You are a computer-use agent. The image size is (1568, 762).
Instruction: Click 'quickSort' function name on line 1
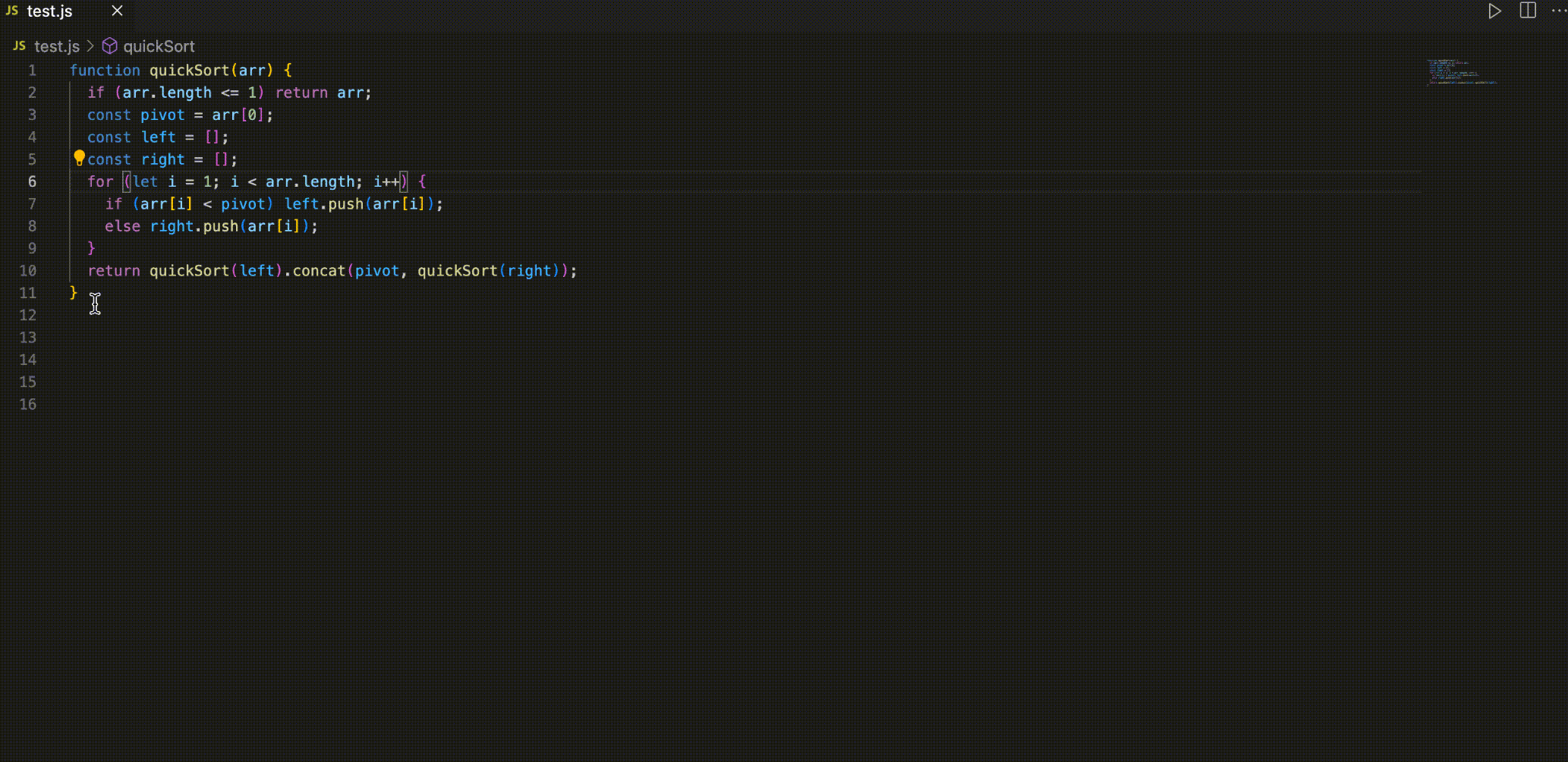coord(189,70)
